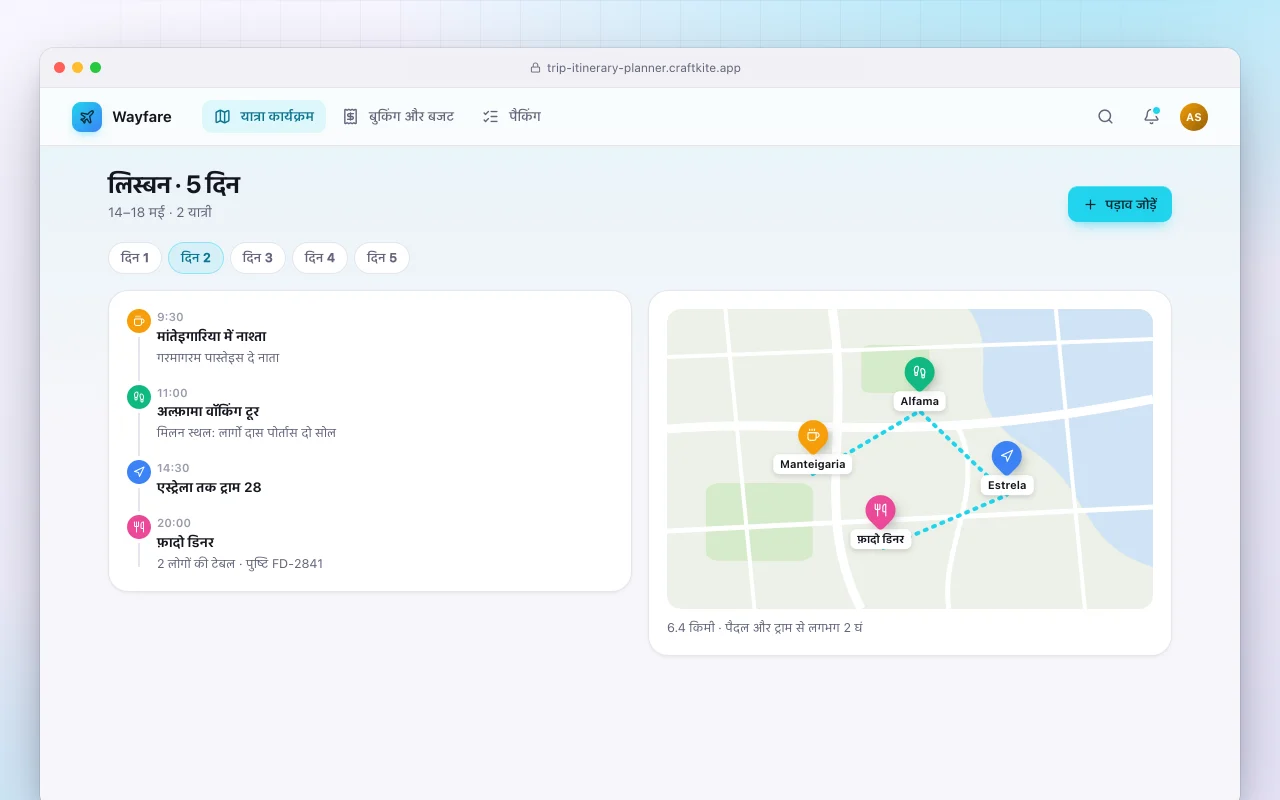
Task: Open the AS profile avatar
Action: (1194, 117)
